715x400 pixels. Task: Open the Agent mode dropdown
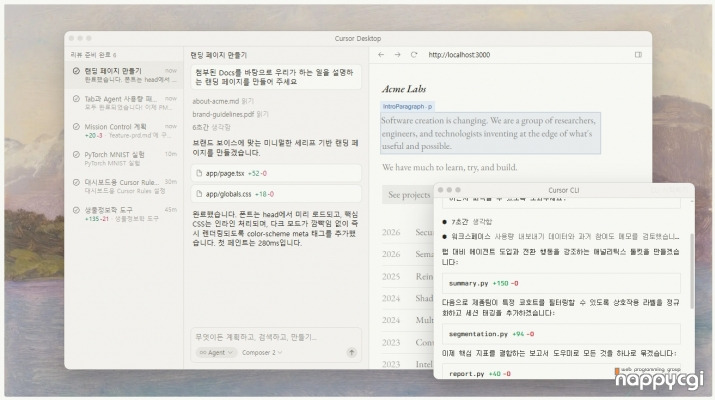point(216,353)
